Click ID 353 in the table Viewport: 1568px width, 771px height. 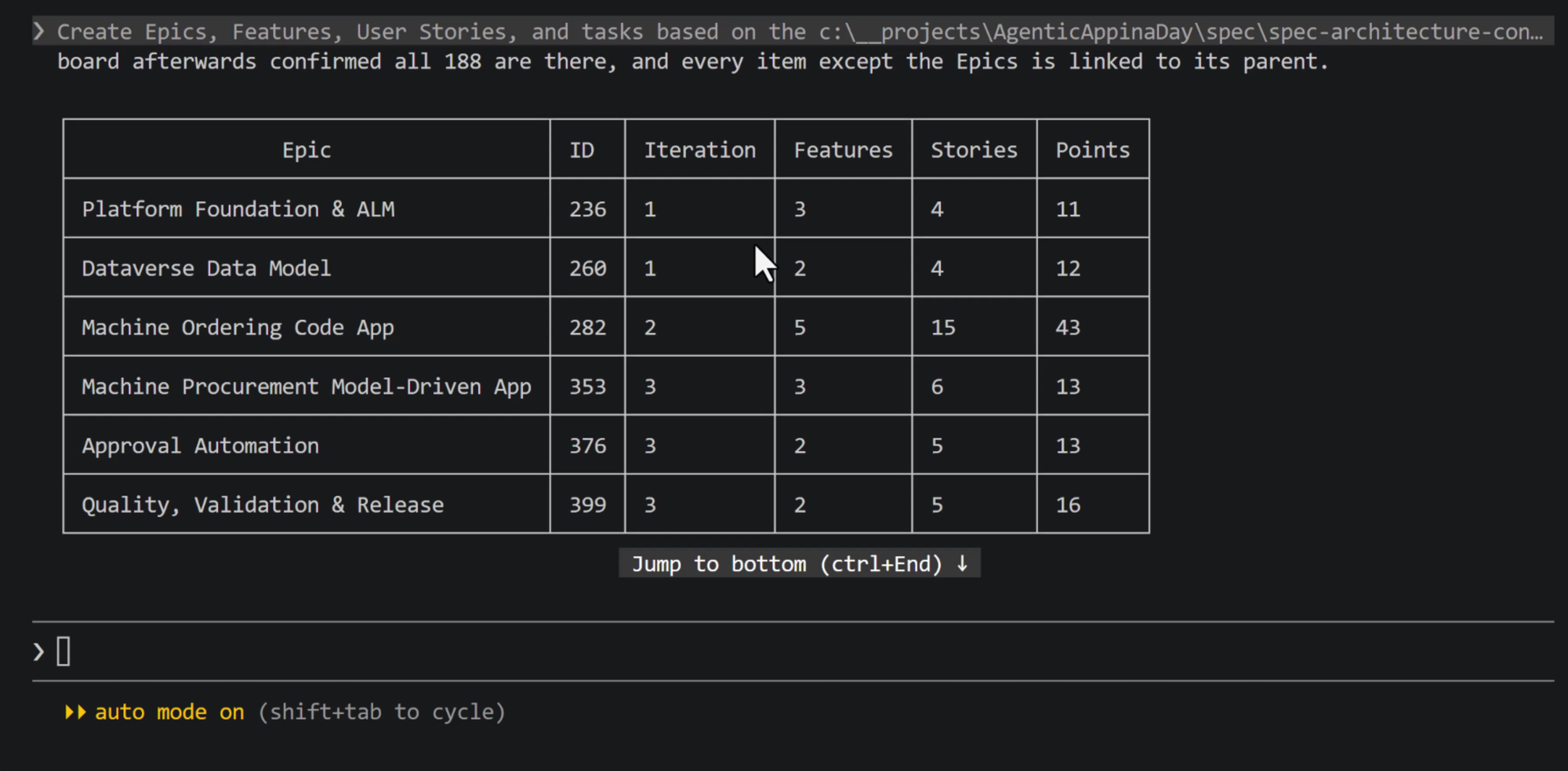[x=588, y=386]
